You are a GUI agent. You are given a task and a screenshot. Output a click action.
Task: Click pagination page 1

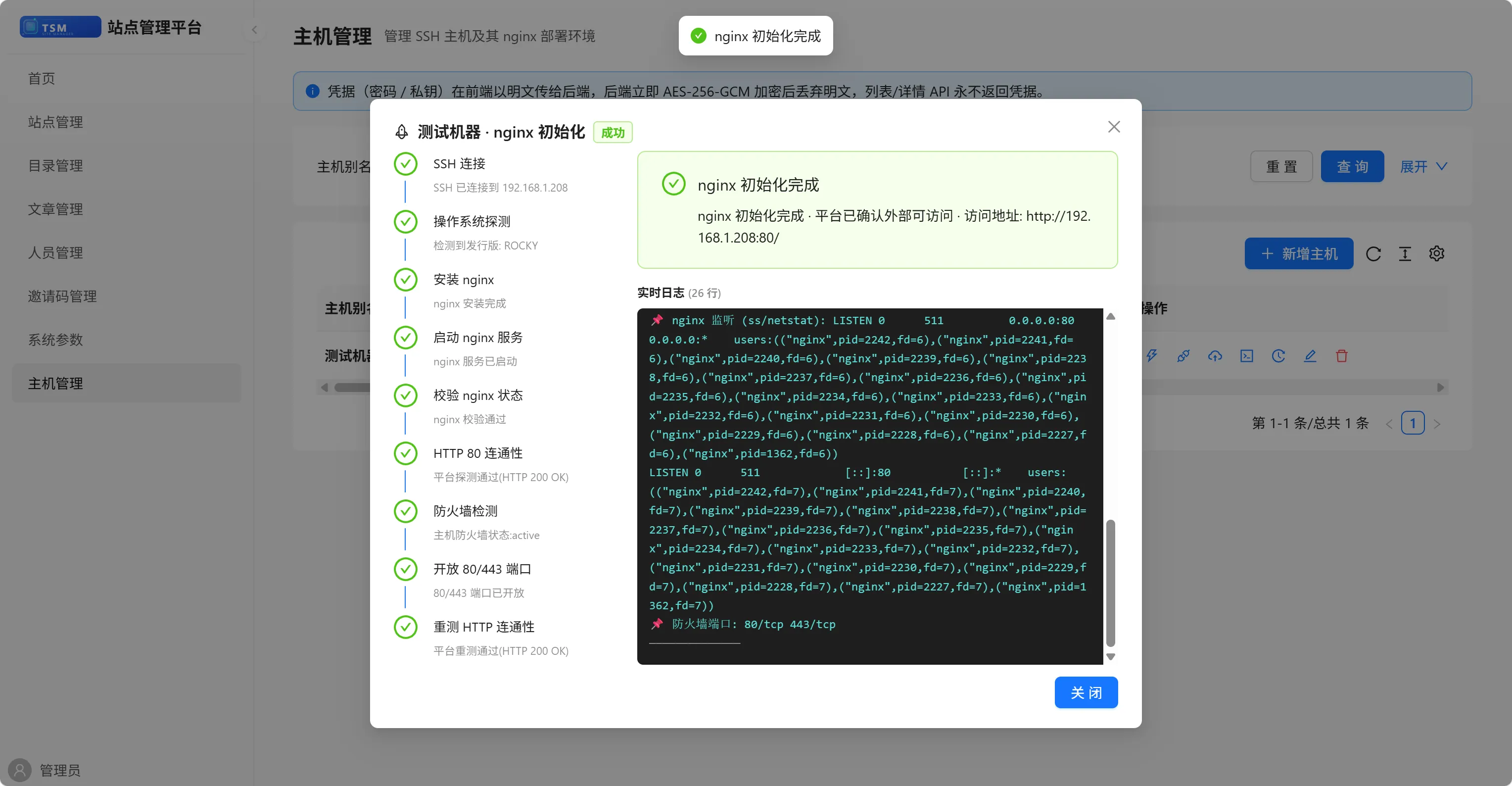coord(1412,423)
